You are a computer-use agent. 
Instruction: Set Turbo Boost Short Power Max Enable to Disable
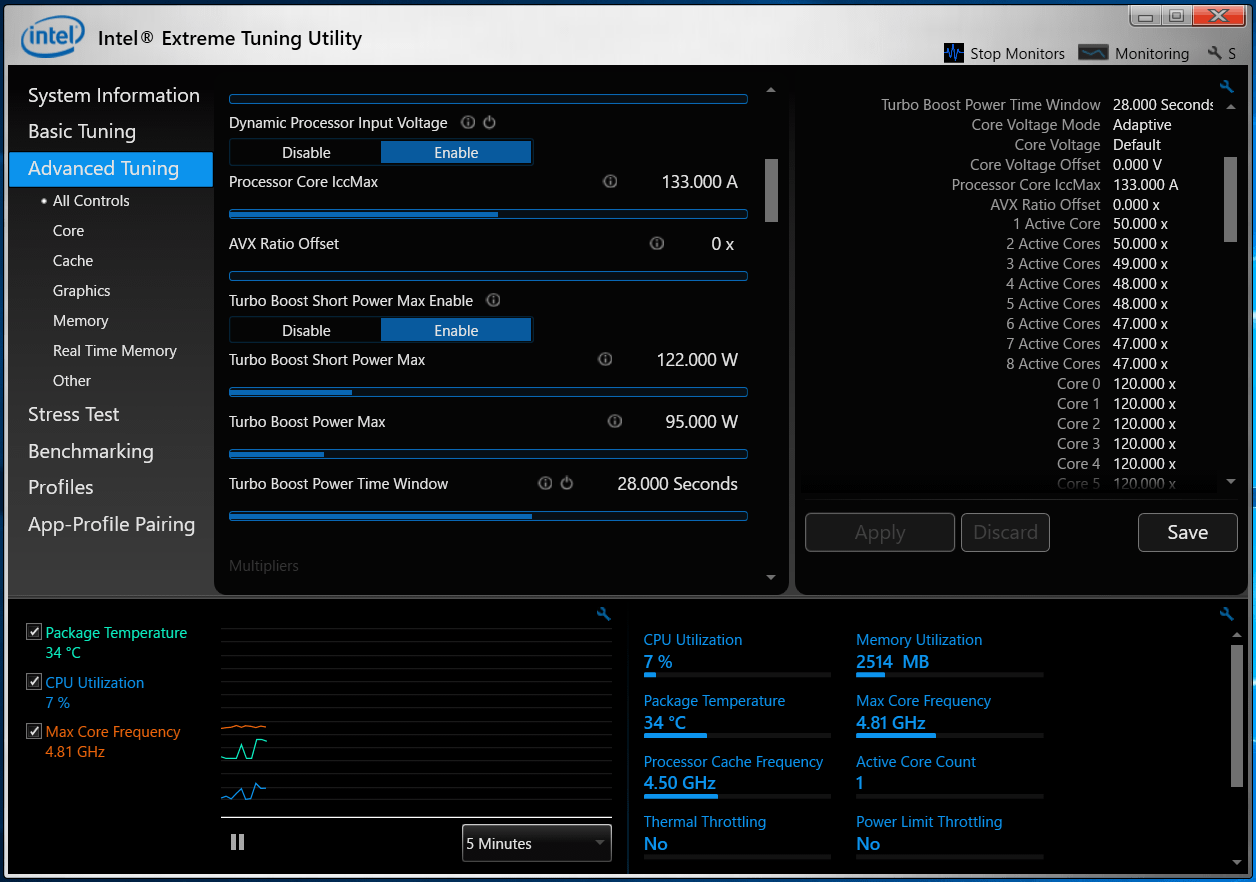[306, 330]
